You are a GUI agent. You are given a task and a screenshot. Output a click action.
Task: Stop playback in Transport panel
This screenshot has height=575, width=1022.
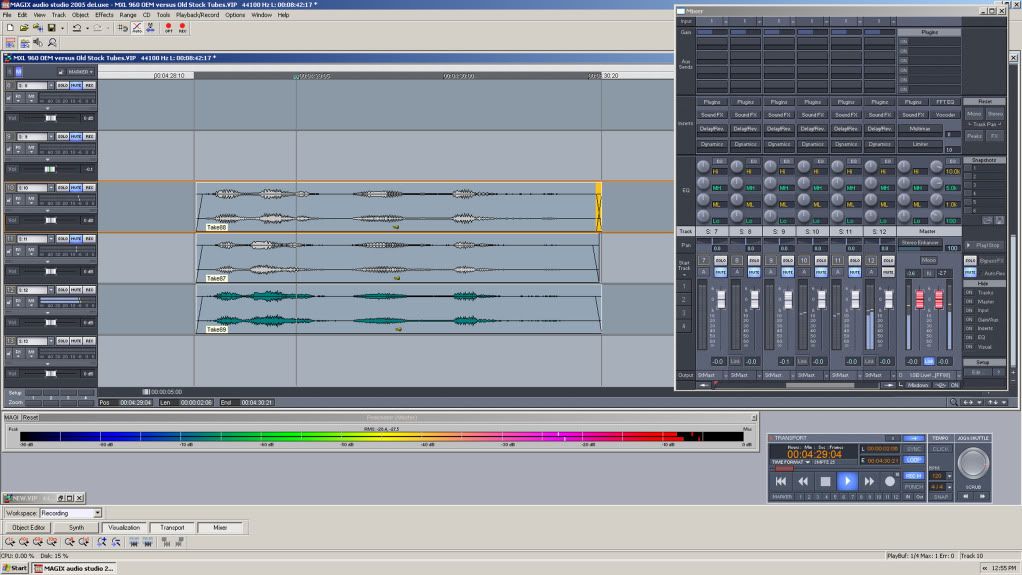click(x=825, y=481)
